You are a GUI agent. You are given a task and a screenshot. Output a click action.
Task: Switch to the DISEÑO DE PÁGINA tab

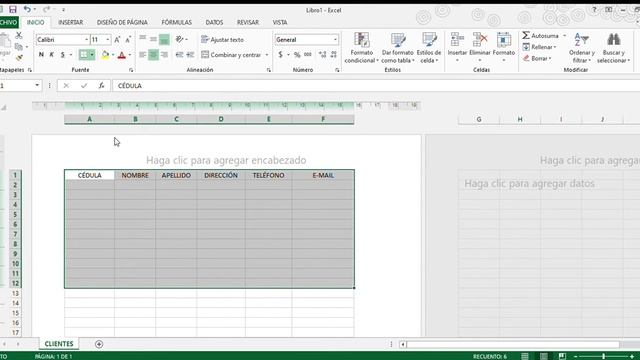(122, 22)
